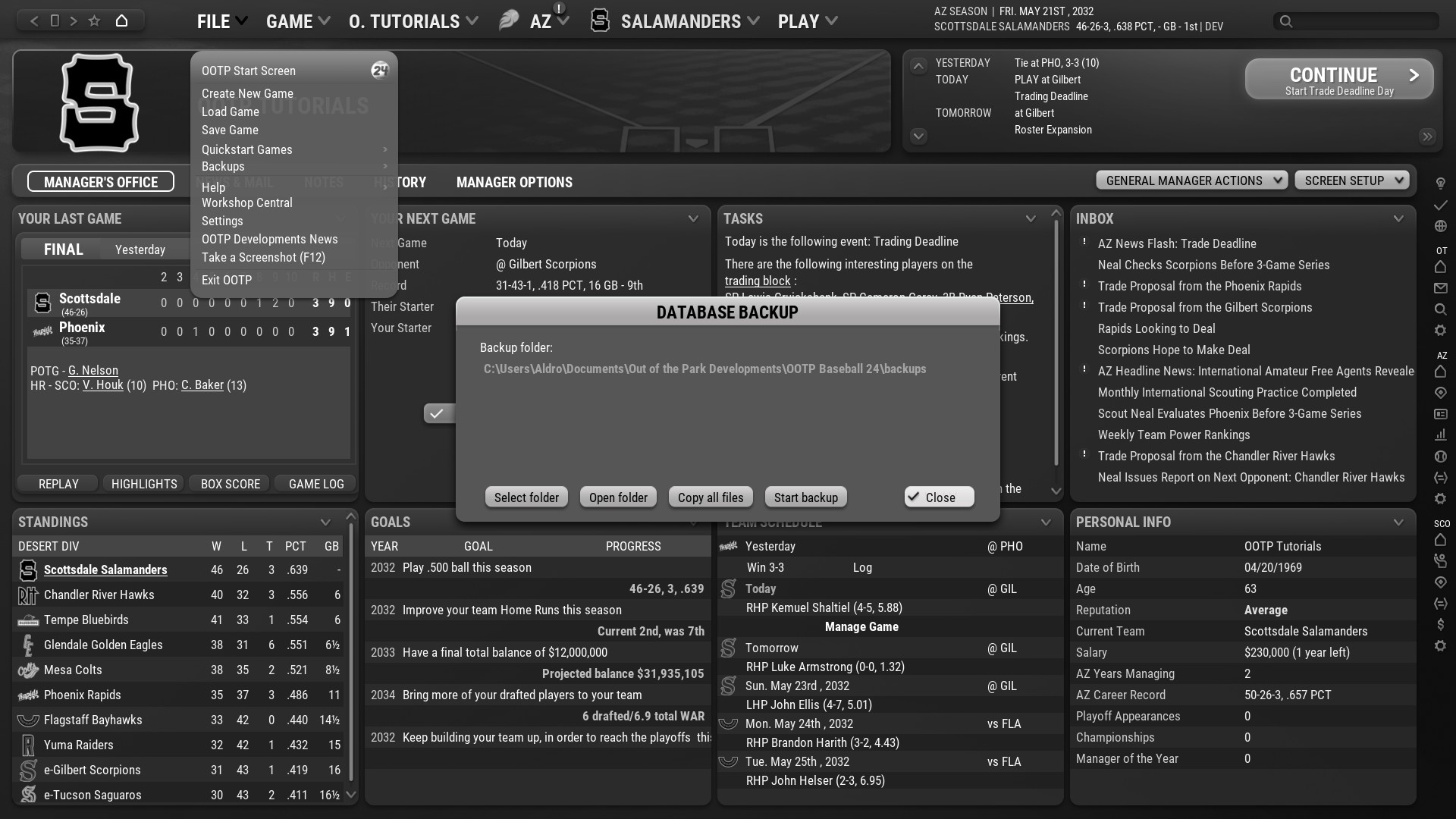
Task: Click the home icon in the top-left navigation
Action: 121,20
